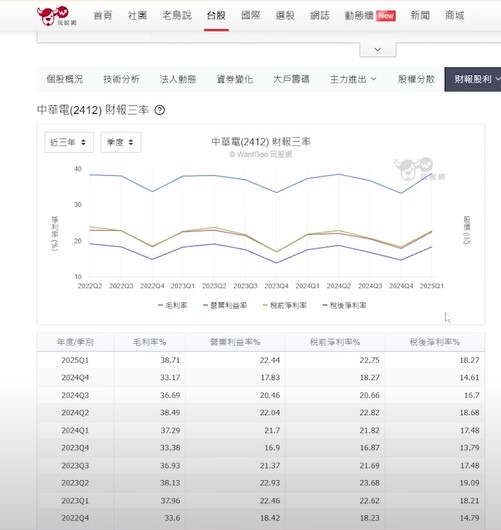Image resolution: width=501 pixels, height=530 pixels.
Task: Open 新聞 in top navigation
Action: pos(420,16)
